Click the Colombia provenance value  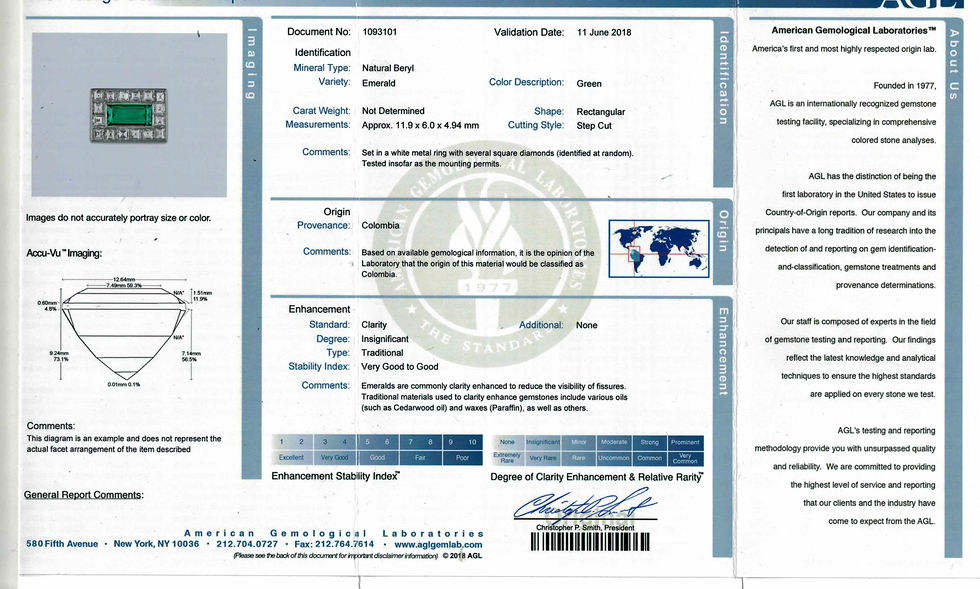pos(380,226)
